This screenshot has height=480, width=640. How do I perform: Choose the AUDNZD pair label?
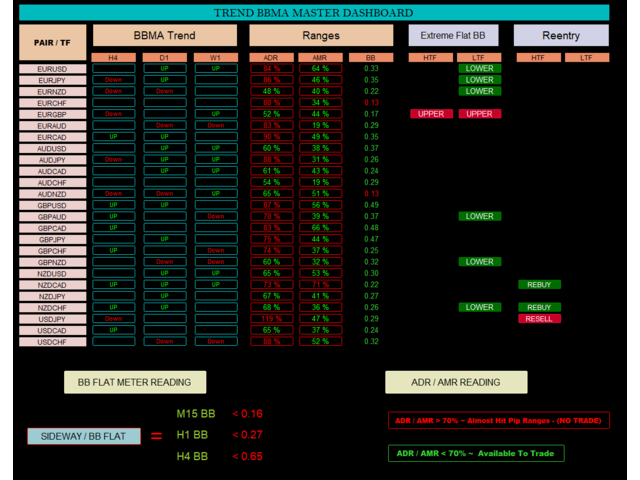[x=53, y=194]
